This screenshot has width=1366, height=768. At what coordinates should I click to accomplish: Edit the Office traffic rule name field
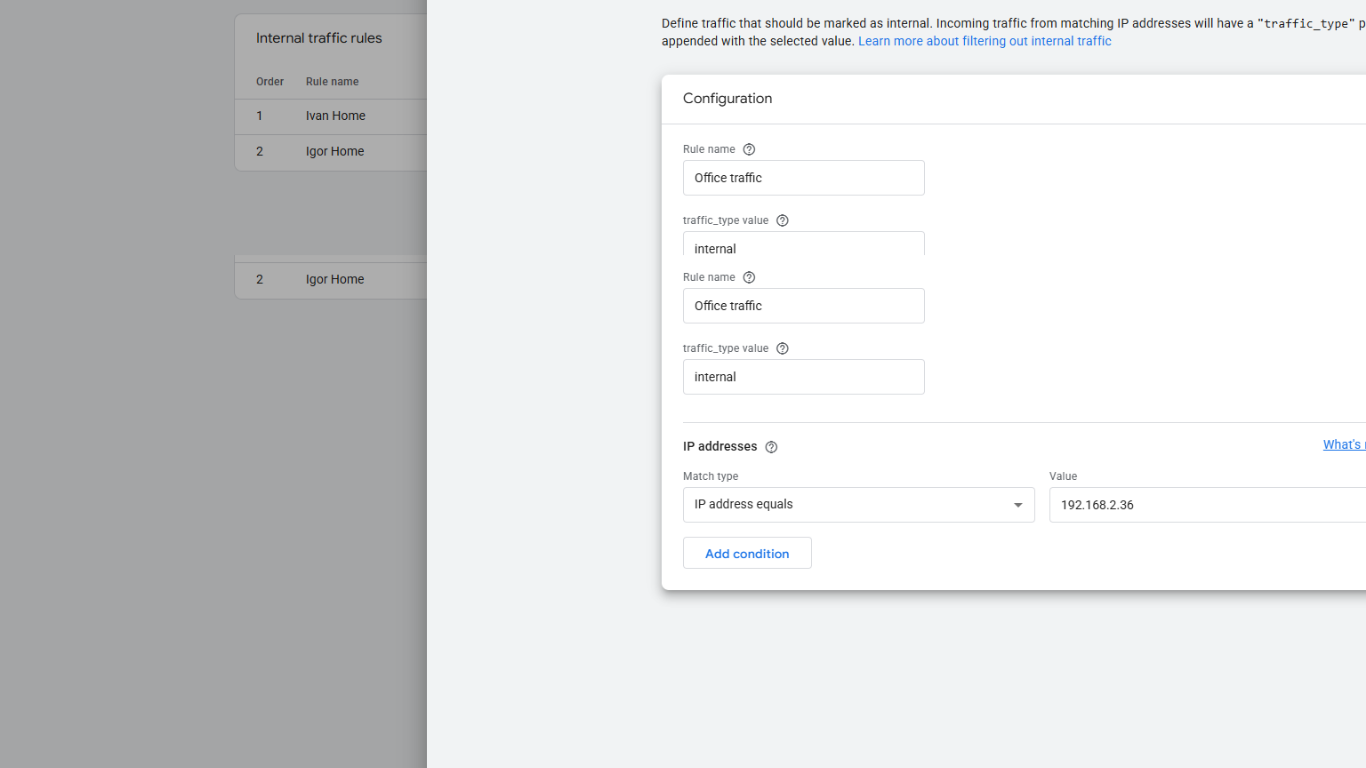pos(803,177)
